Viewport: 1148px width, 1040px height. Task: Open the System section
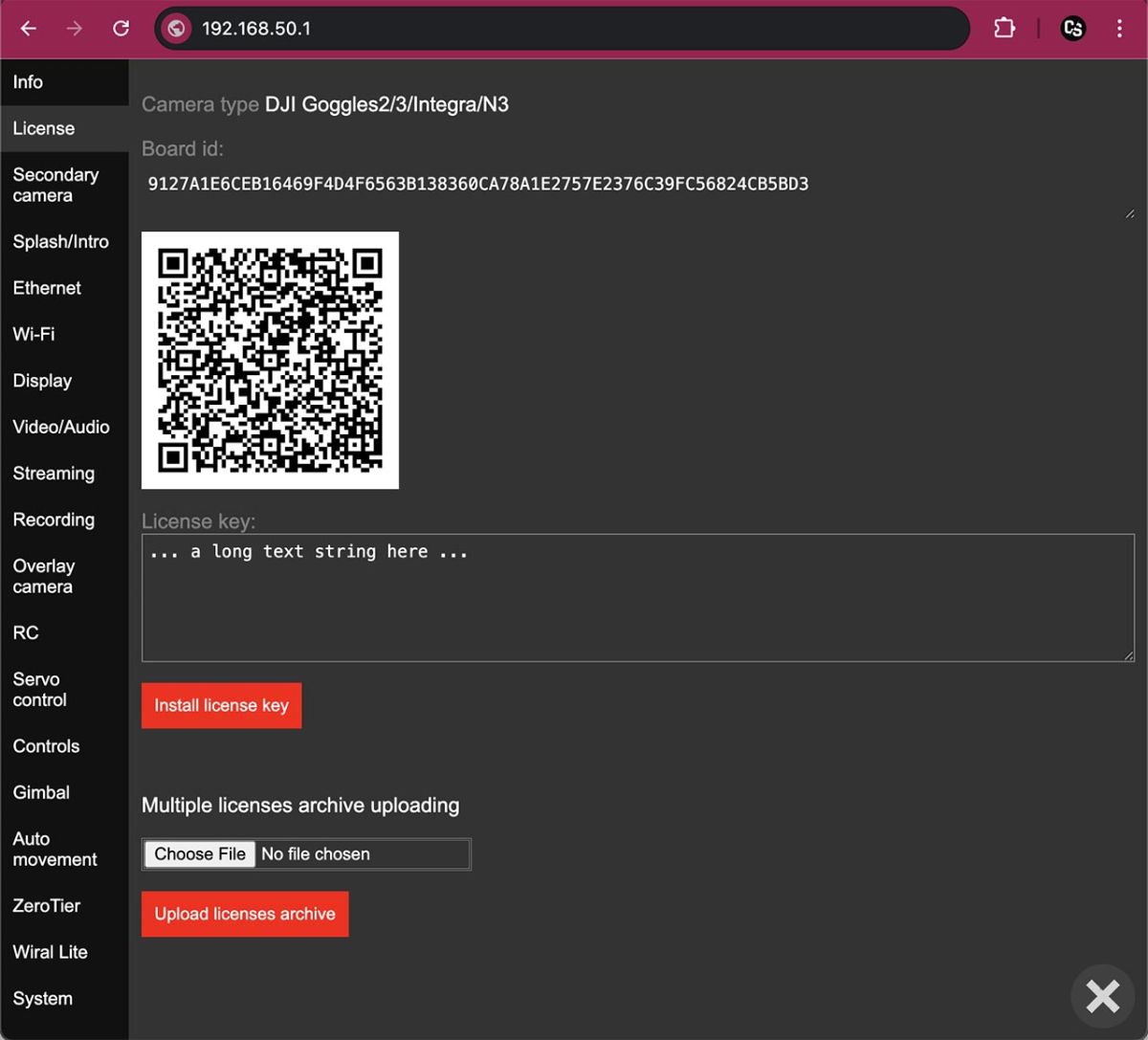pyautogui.click(x=42, y=998)
